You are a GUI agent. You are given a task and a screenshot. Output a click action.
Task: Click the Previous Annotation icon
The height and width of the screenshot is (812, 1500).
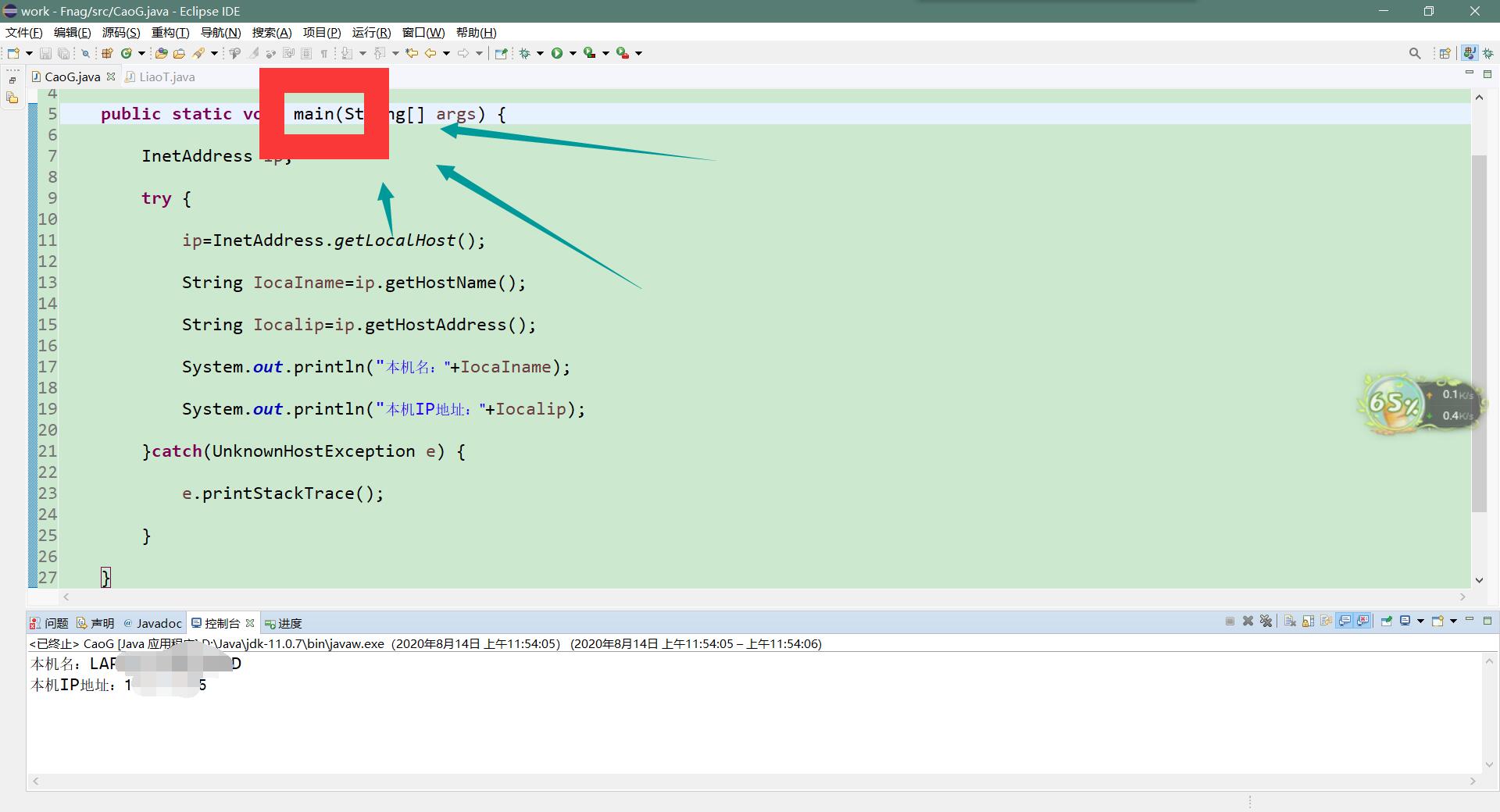pos(379,53)
